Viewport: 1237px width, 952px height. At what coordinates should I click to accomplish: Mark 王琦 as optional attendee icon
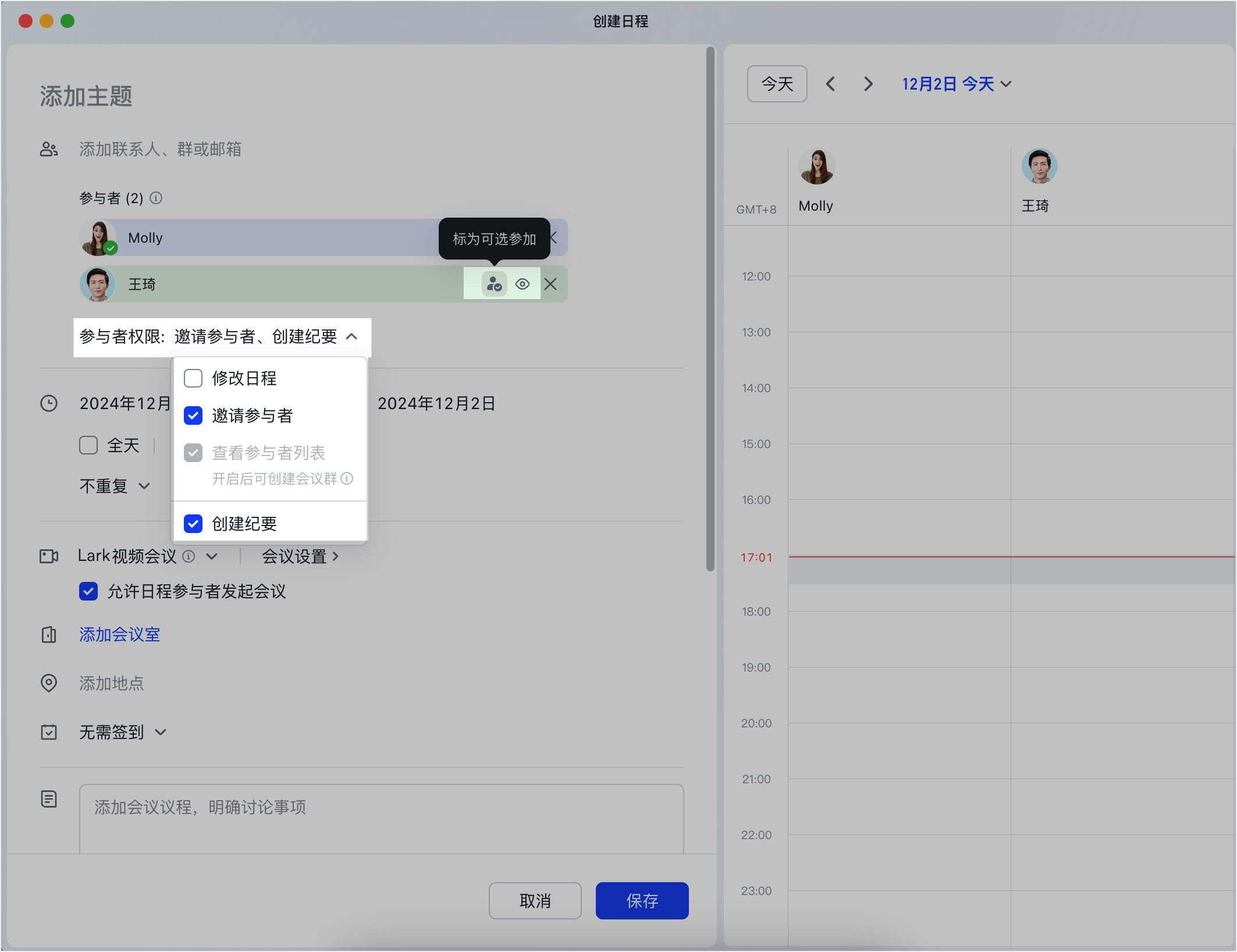click(x=495, y=284)
